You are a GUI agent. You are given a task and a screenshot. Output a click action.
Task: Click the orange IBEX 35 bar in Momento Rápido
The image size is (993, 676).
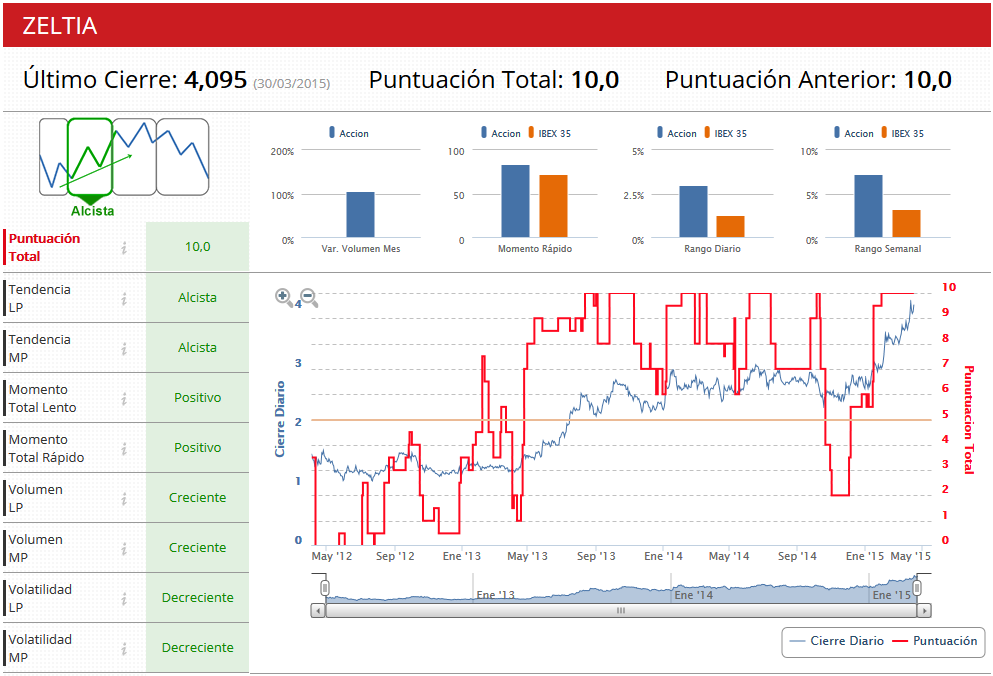click(x=553, y=207)
